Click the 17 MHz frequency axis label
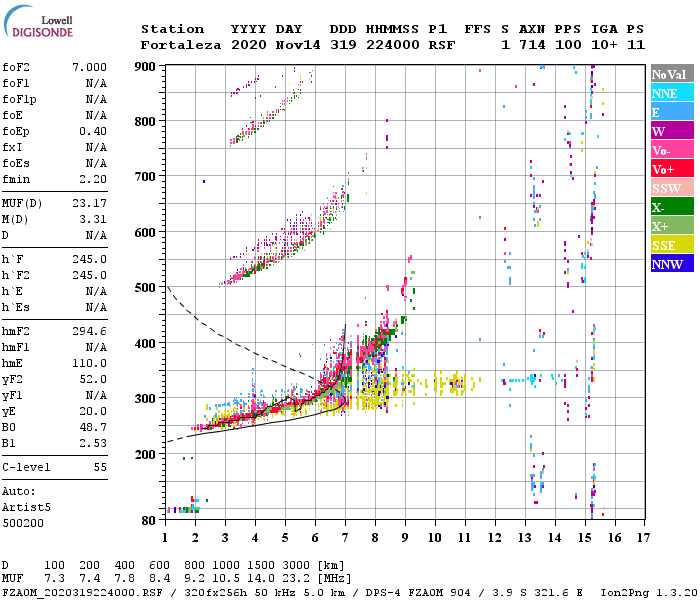 (x=643, y=538)
